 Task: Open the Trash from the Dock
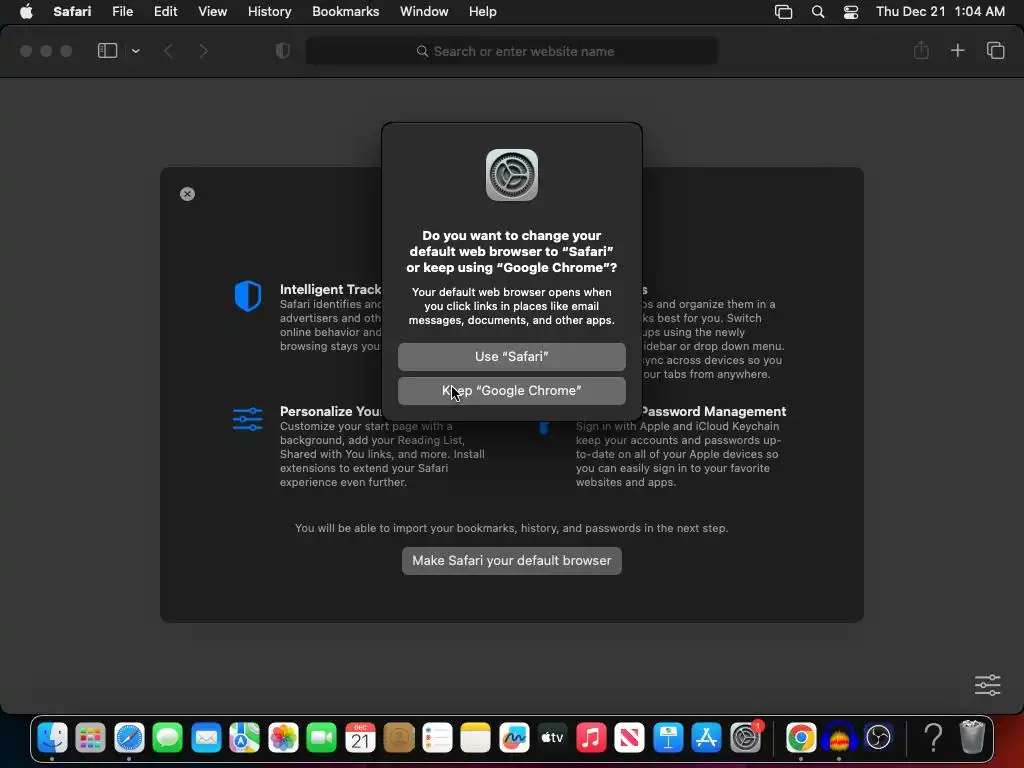[x=972, y=737]
